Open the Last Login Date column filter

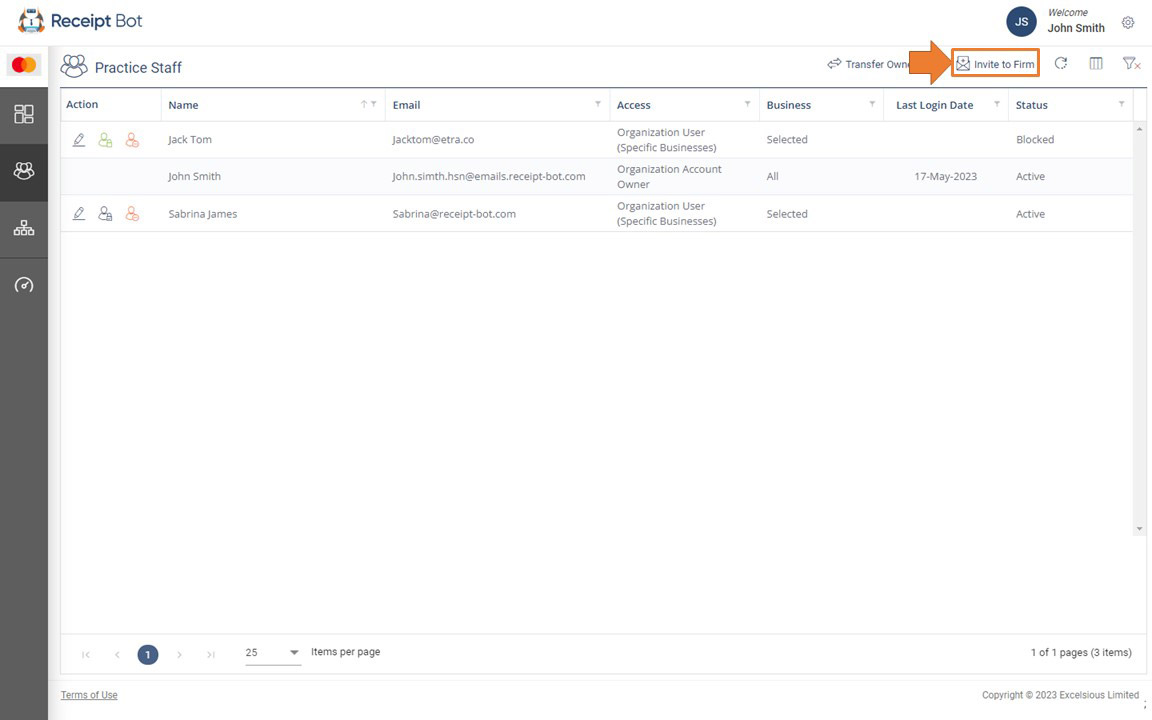[996, 104]
